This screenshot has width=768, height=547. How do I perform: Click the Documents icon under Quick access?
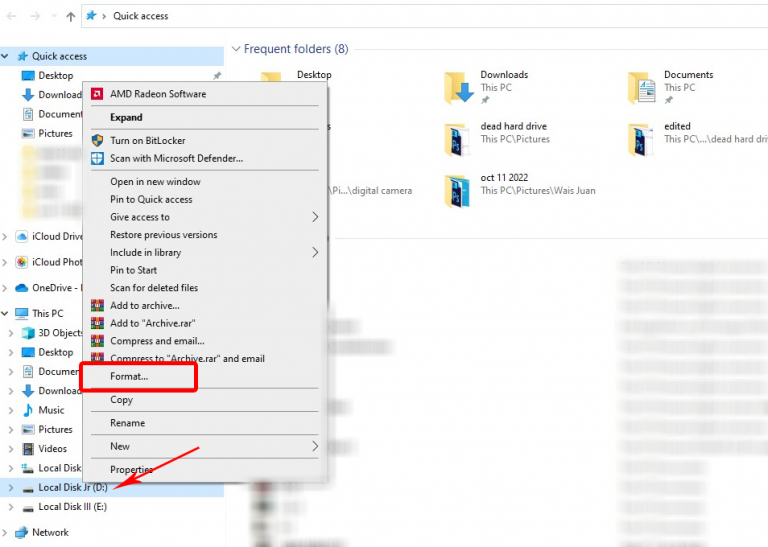[28, 114]
